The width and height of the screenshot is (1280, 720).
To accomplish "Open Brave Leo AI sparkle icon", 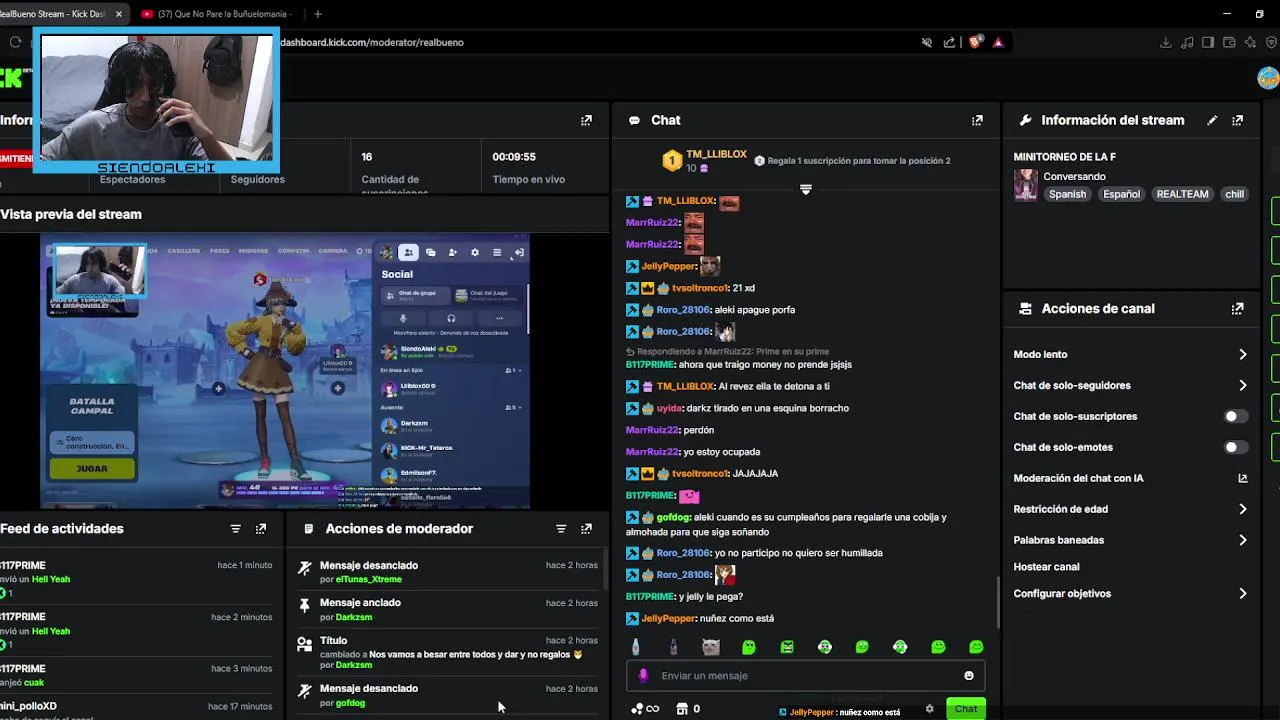I will click(1250, 42).
